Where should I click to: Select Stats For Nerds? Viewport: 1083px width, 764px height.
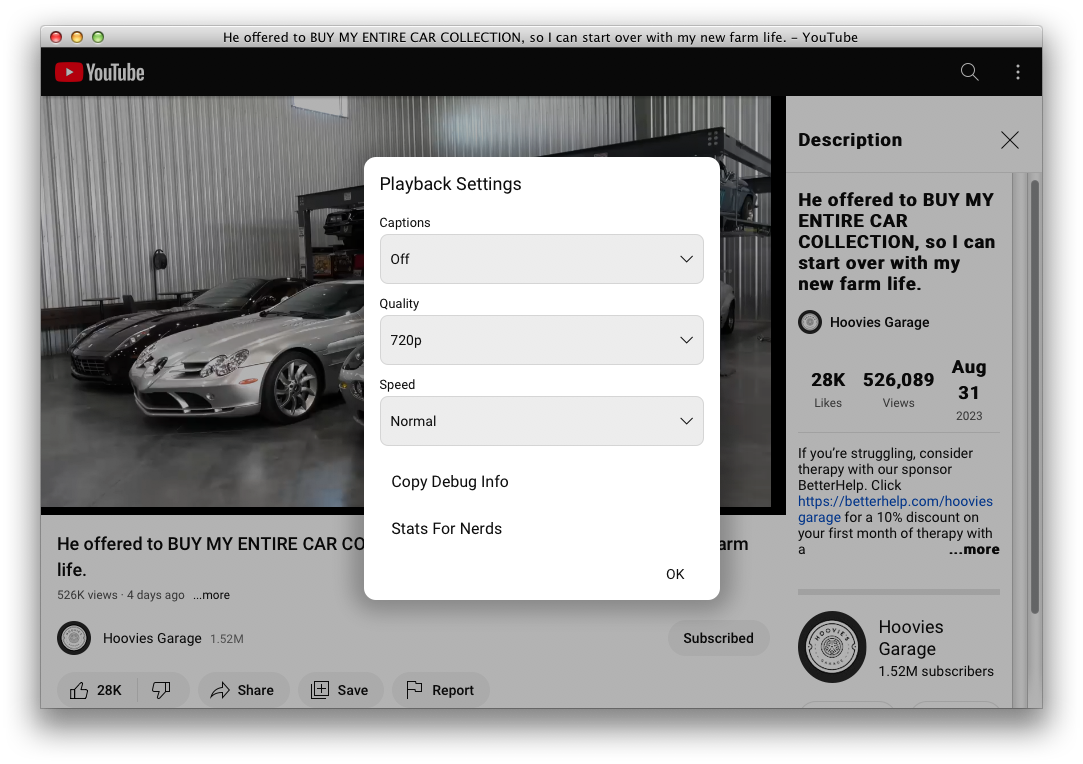[446, 528]
